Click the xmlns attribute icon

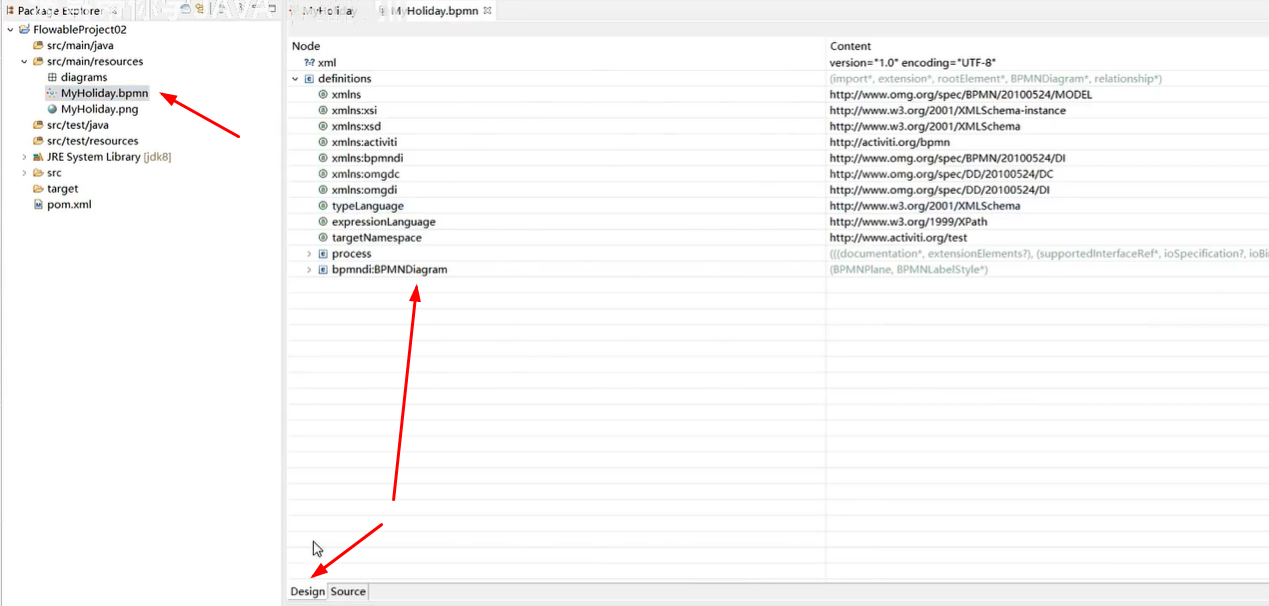coord(323,95)
